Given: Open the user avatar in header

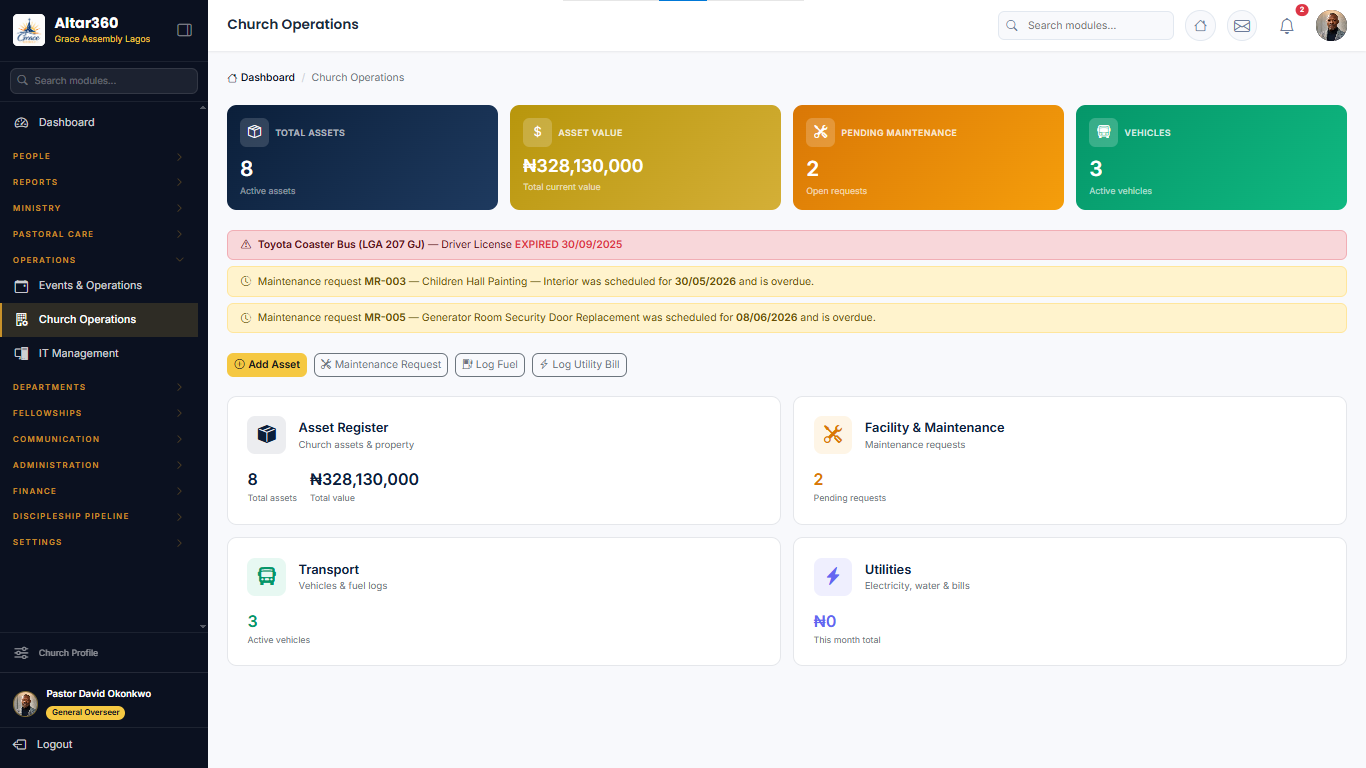Looking at the screenshot, I should tap(1331, 26).
